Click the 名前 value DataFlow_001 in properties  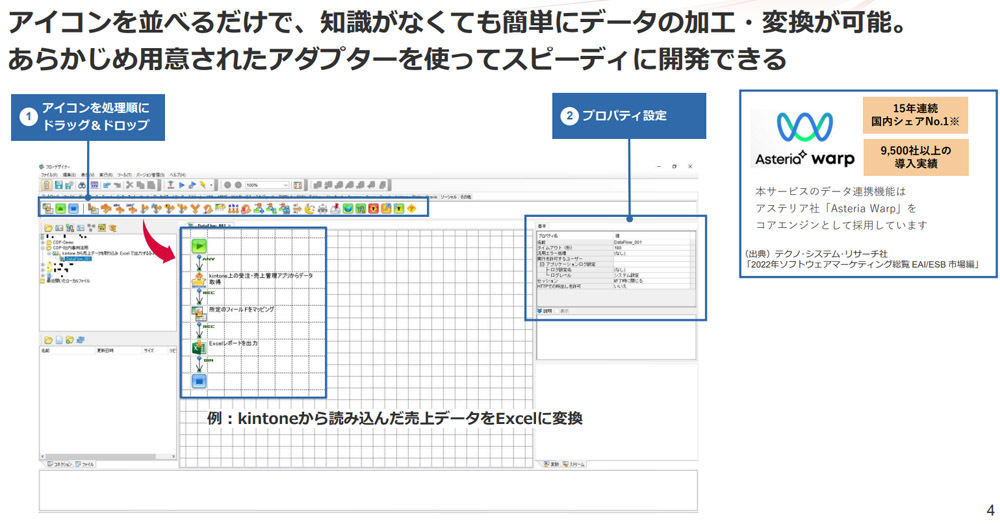click(652, 242)
